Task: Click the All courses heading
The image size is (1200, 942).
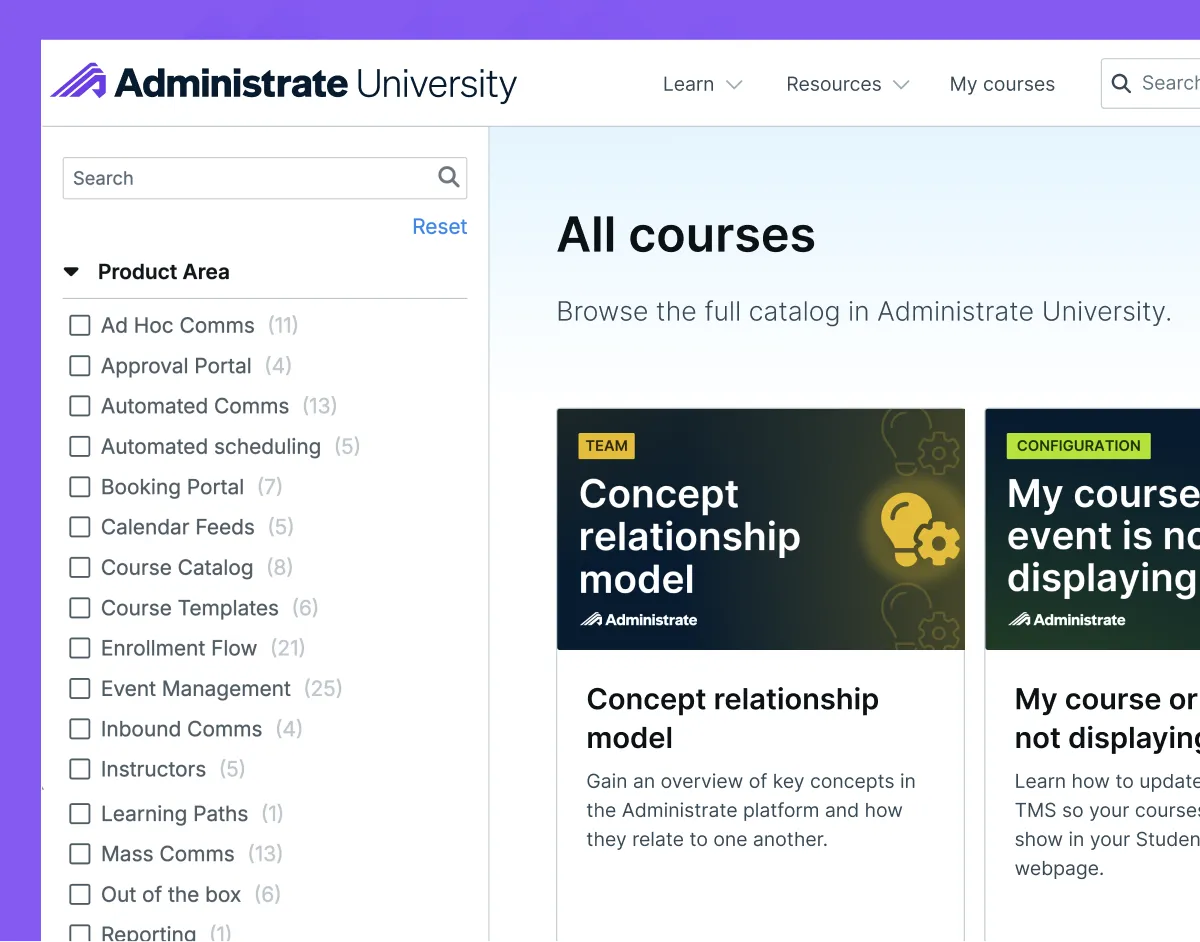Action: 686,235
